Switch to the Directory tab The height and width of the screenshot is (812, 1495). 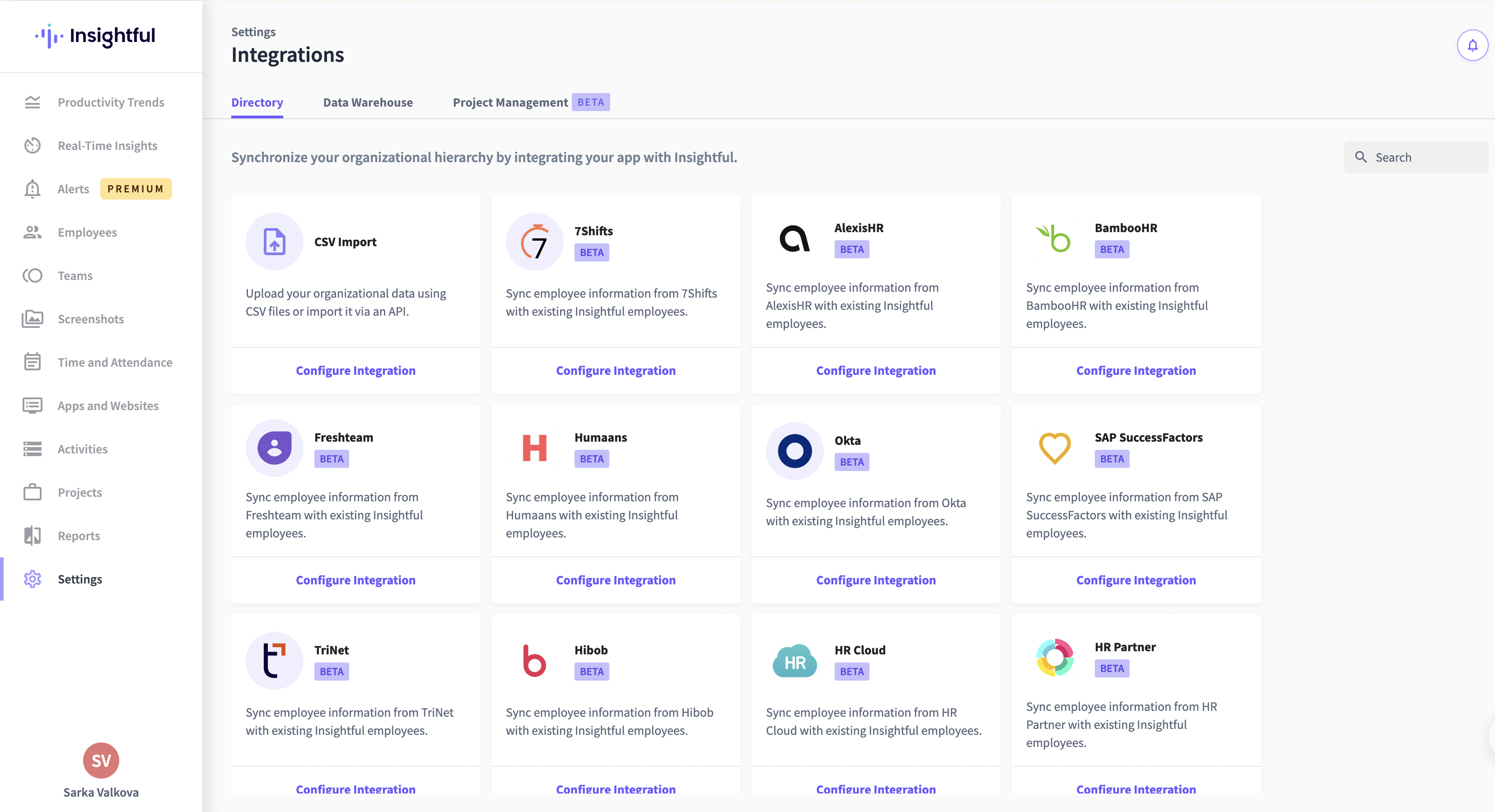tap(257, 102)
